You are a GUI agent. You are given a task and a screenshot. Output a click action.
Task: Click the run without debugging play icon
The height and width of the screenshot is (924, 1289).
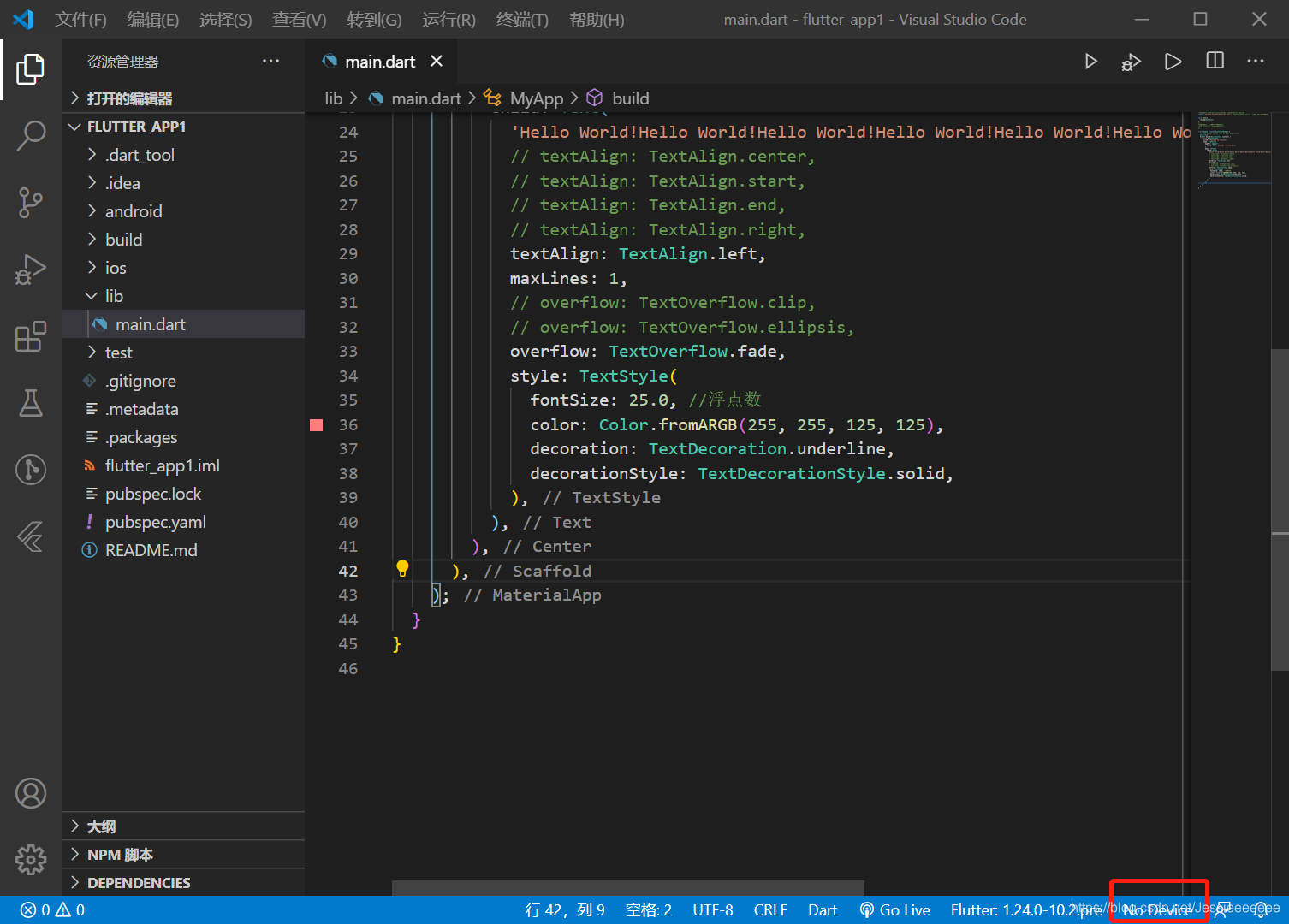coord(1090,62)
